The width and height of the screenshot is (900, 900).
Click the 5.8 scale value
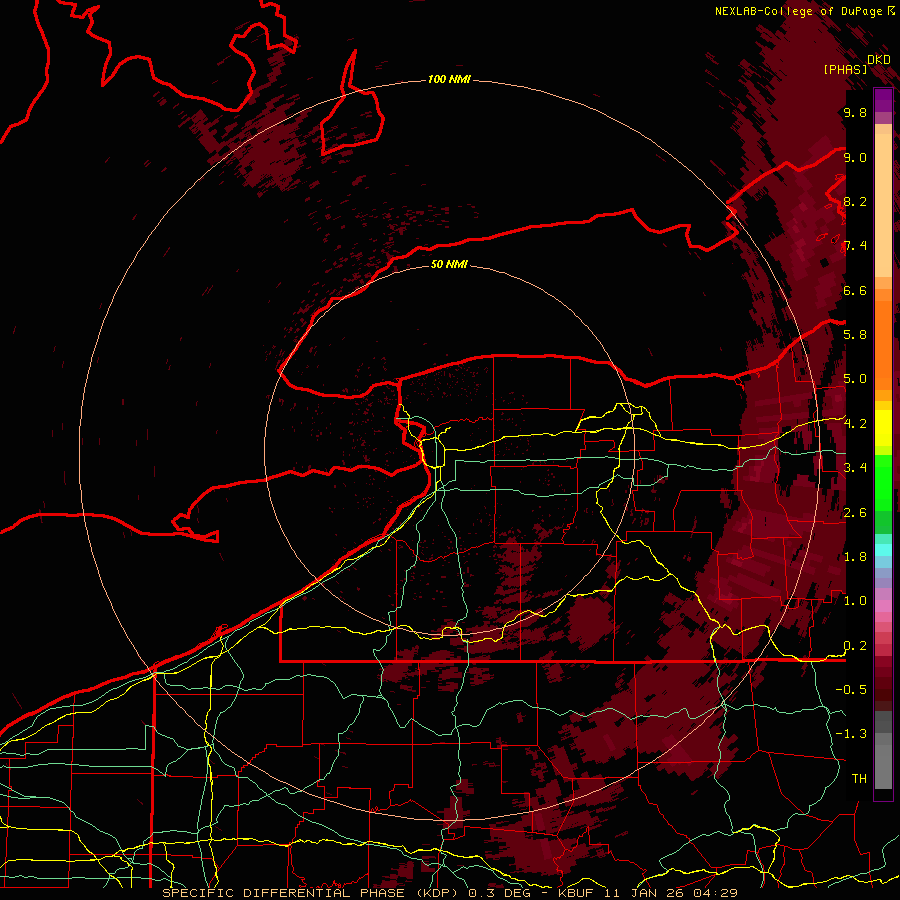pos(855,335)
